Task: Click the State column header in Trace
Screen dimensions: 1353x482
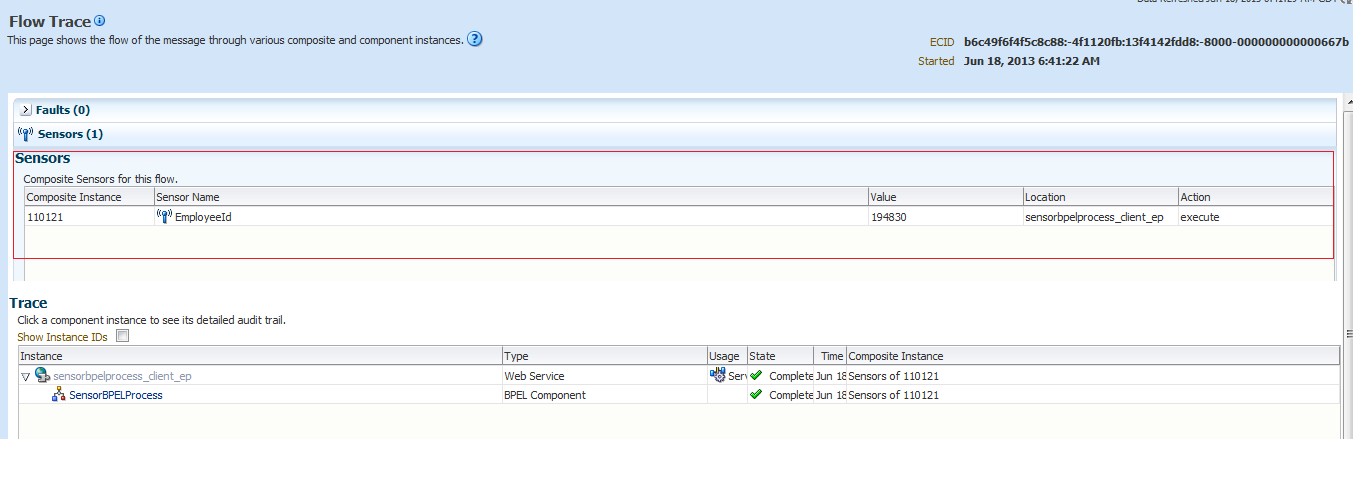Action: (763, 356)
